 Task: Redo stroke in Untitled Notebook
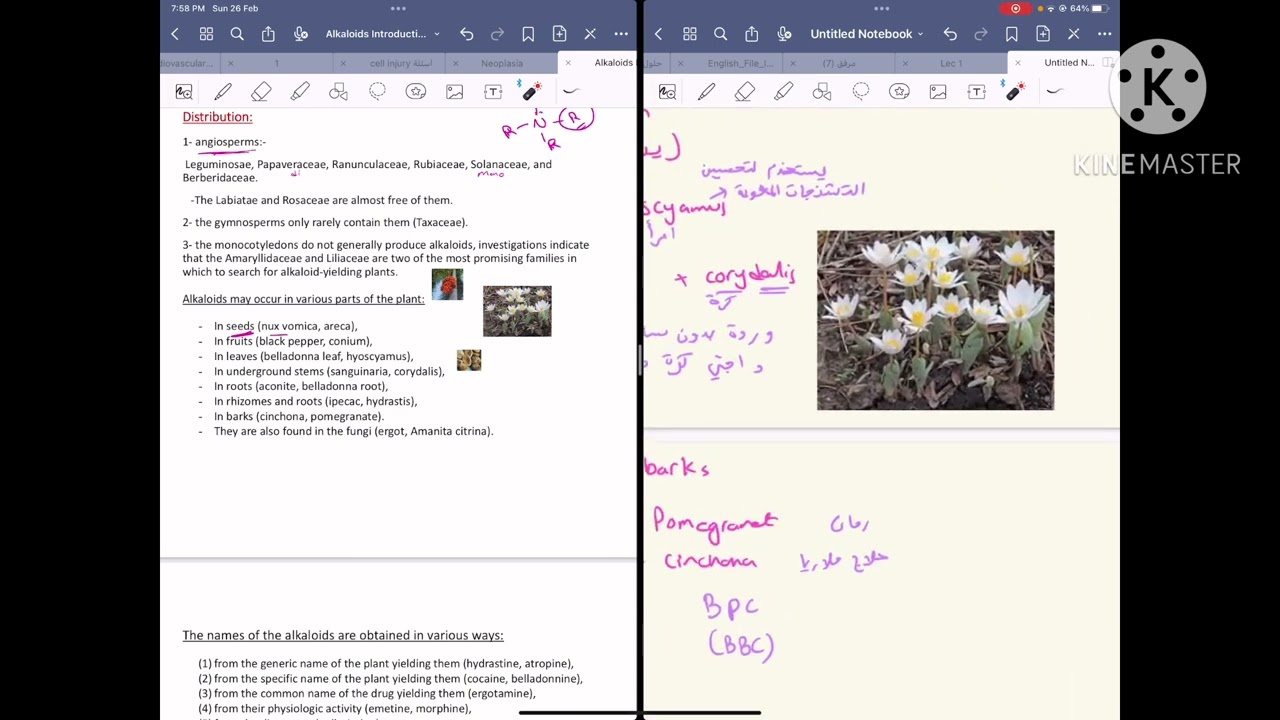point(981,34)
